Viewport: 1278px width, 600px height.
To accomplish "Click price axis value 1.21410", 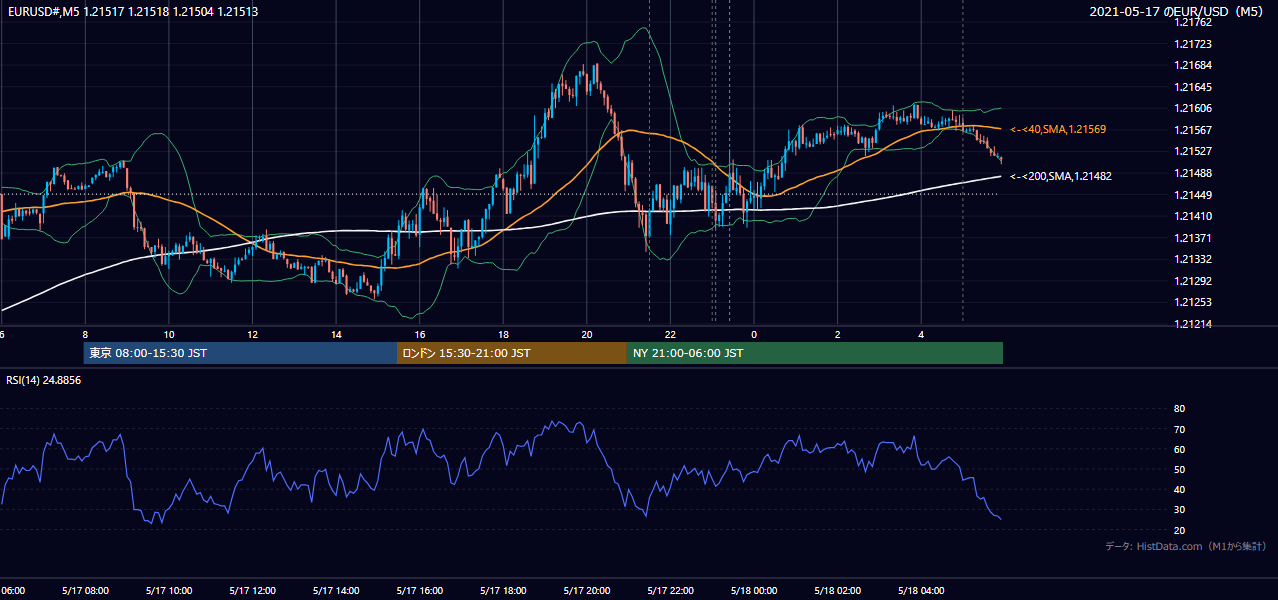I will [1191, 216].
